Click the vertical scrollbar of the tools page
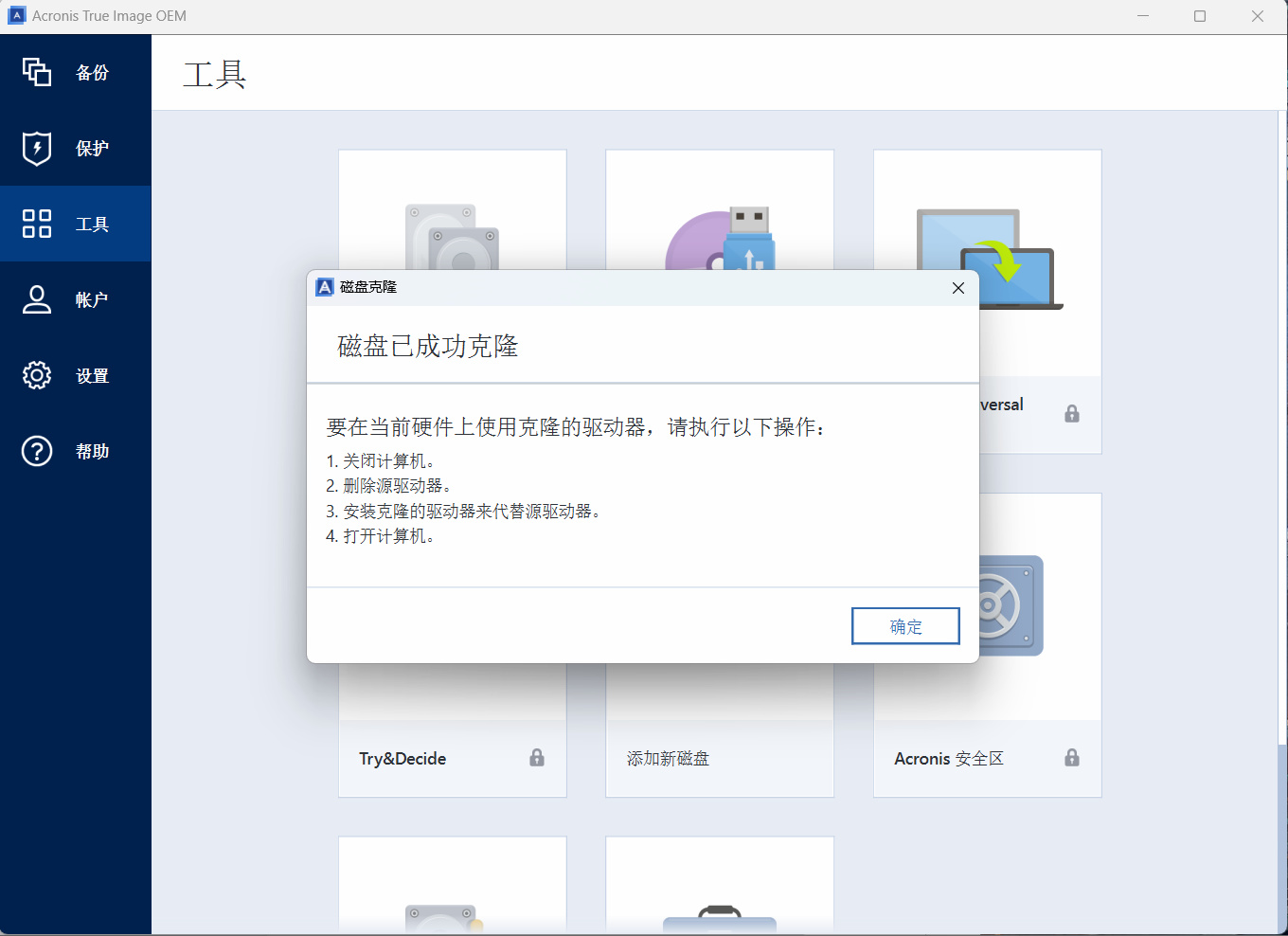1288x936 pixels. click(1282, 426)
